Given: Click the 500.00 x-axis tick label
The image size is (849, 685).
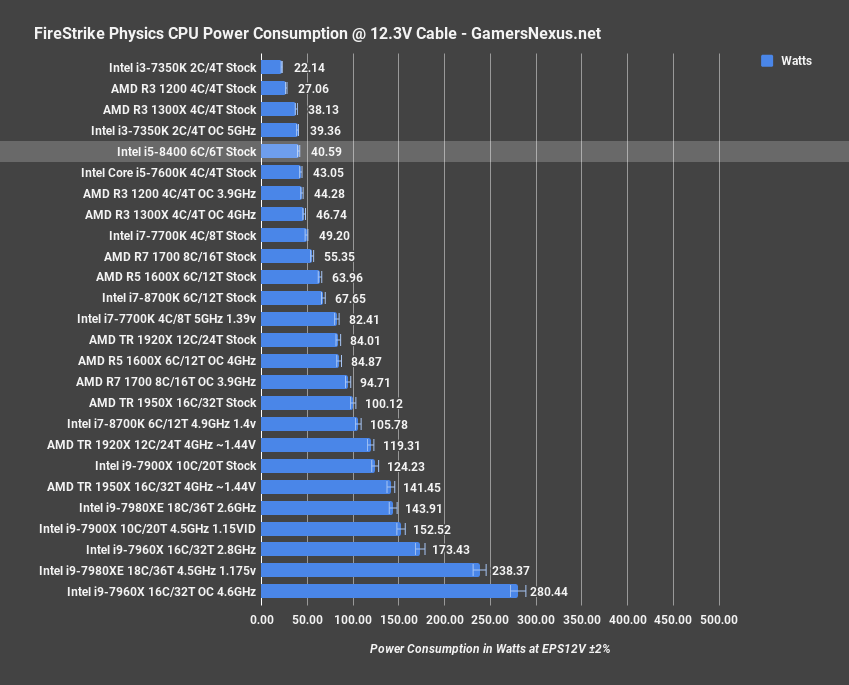Looking at the screenshot, I should click(718, 620).
